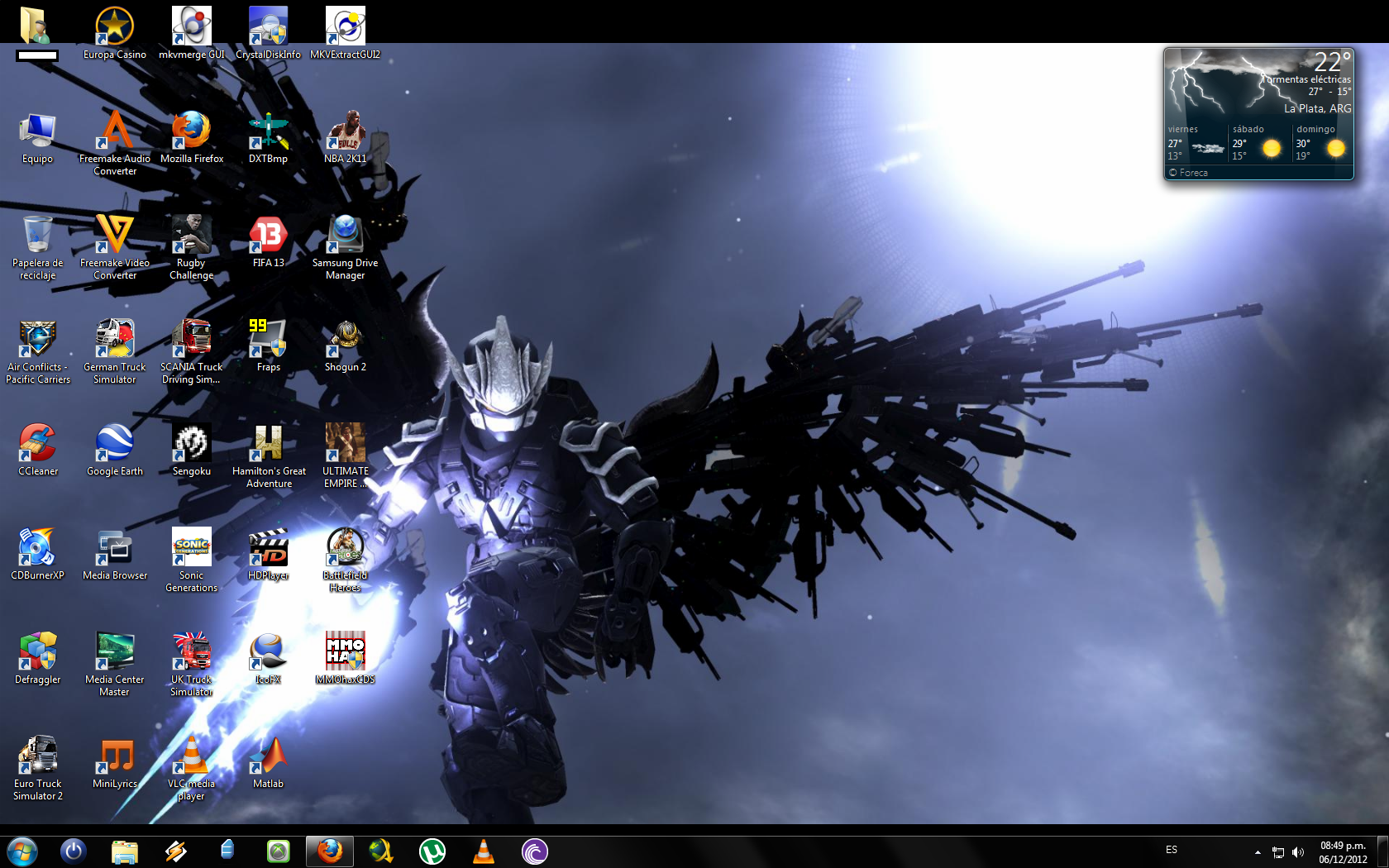Select the Matlab desktop icon
This screenshot has height=868, width=1389.
point(269,762)
